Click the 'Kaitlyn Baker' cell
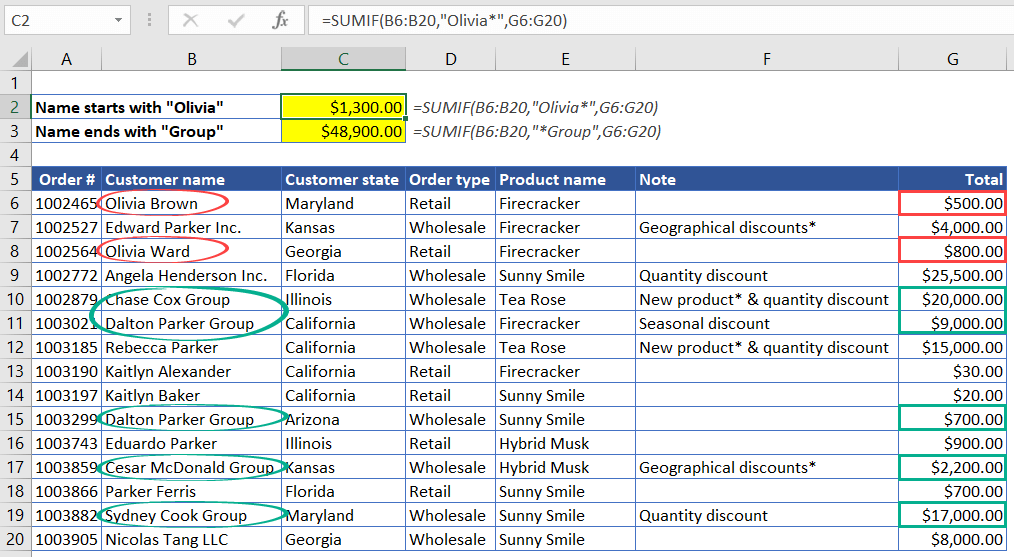Screen dimensions: 1014x557 point(191,395)
